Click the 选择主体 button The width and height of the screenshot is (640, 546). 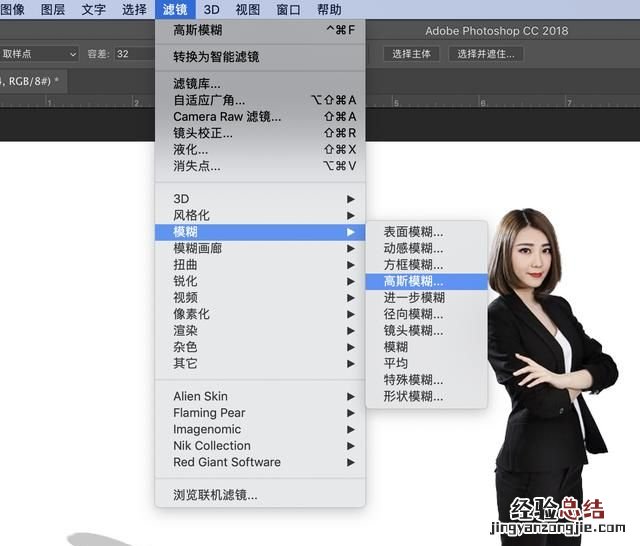tap(411, 54)
